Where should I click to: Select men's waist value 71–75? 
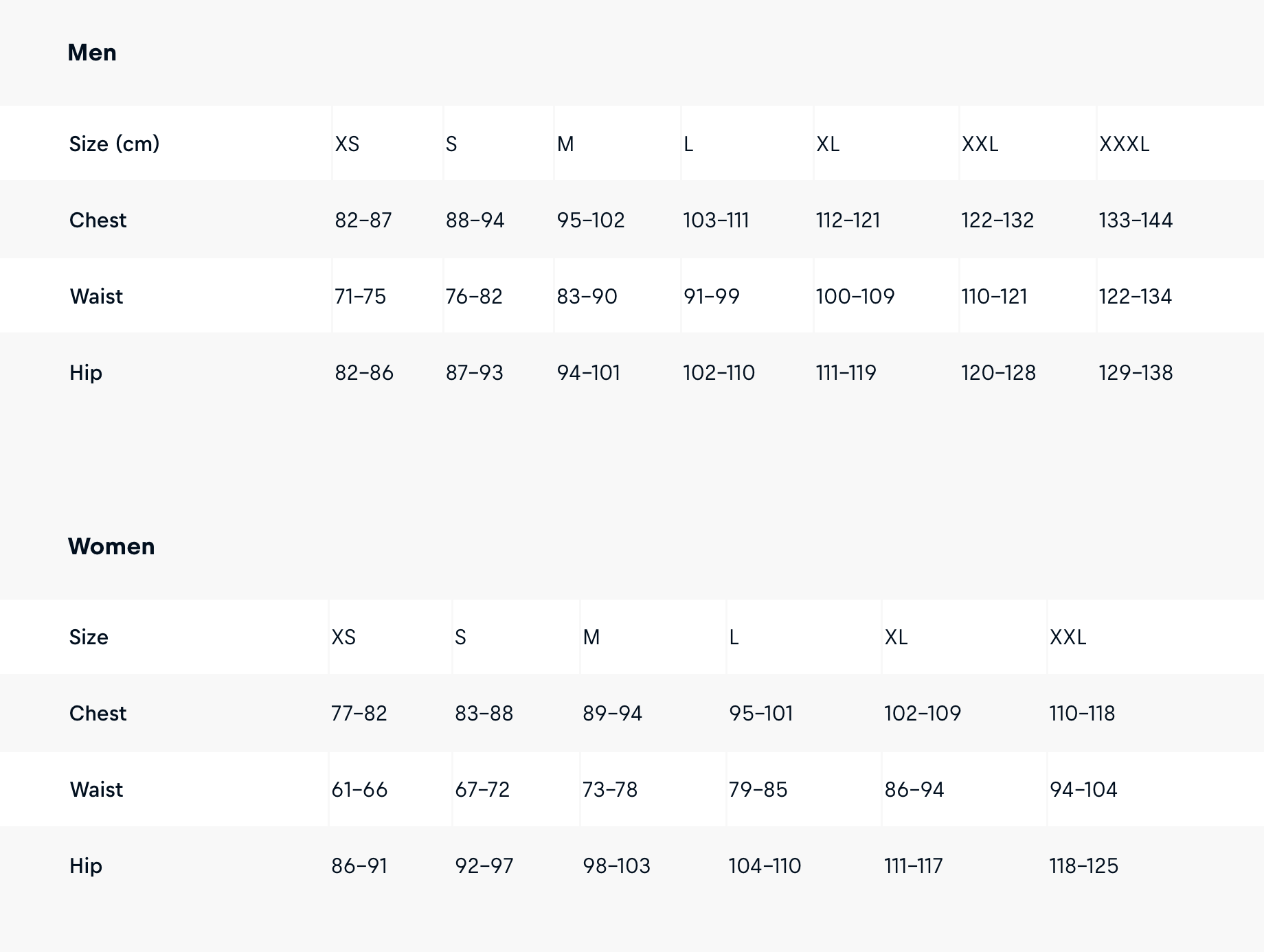pos(360,297)
